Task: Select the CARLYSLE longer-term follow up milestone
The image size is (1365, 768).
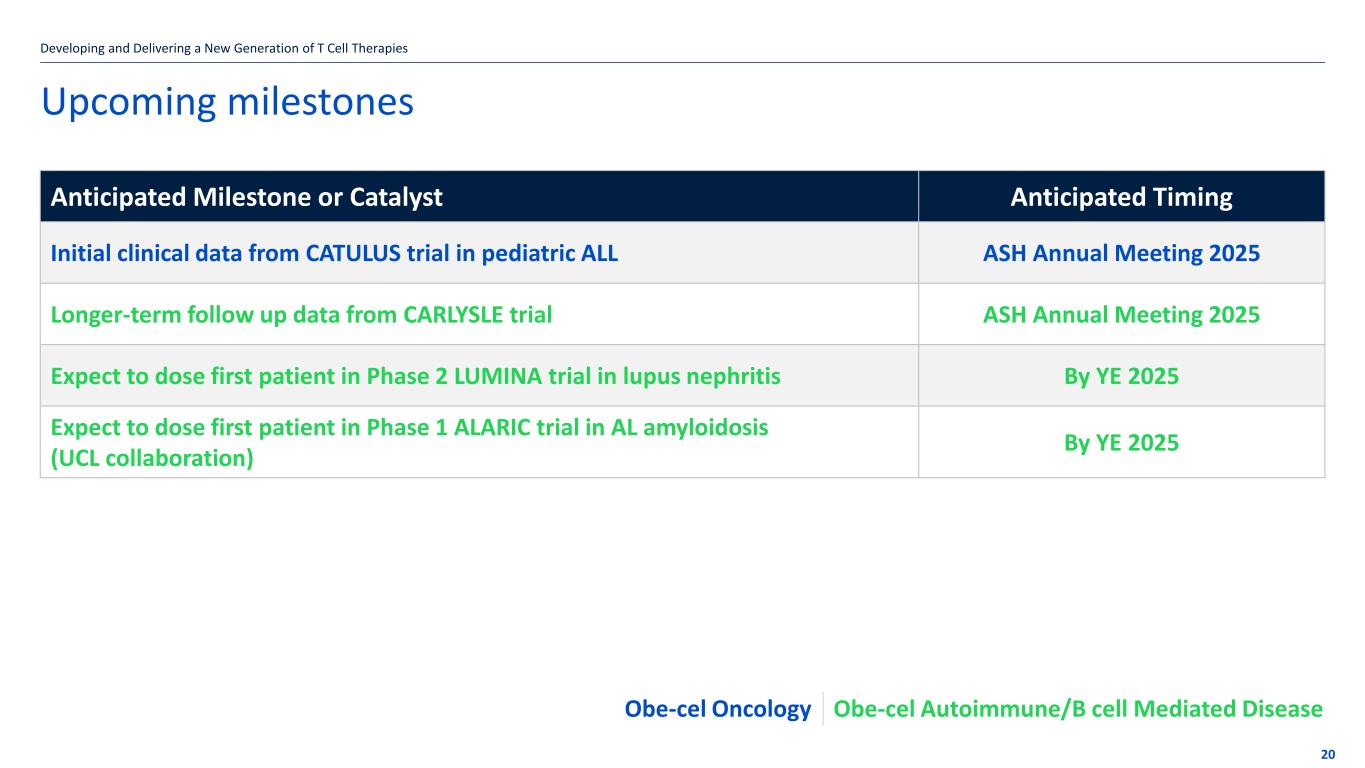Action: (301, 315)
